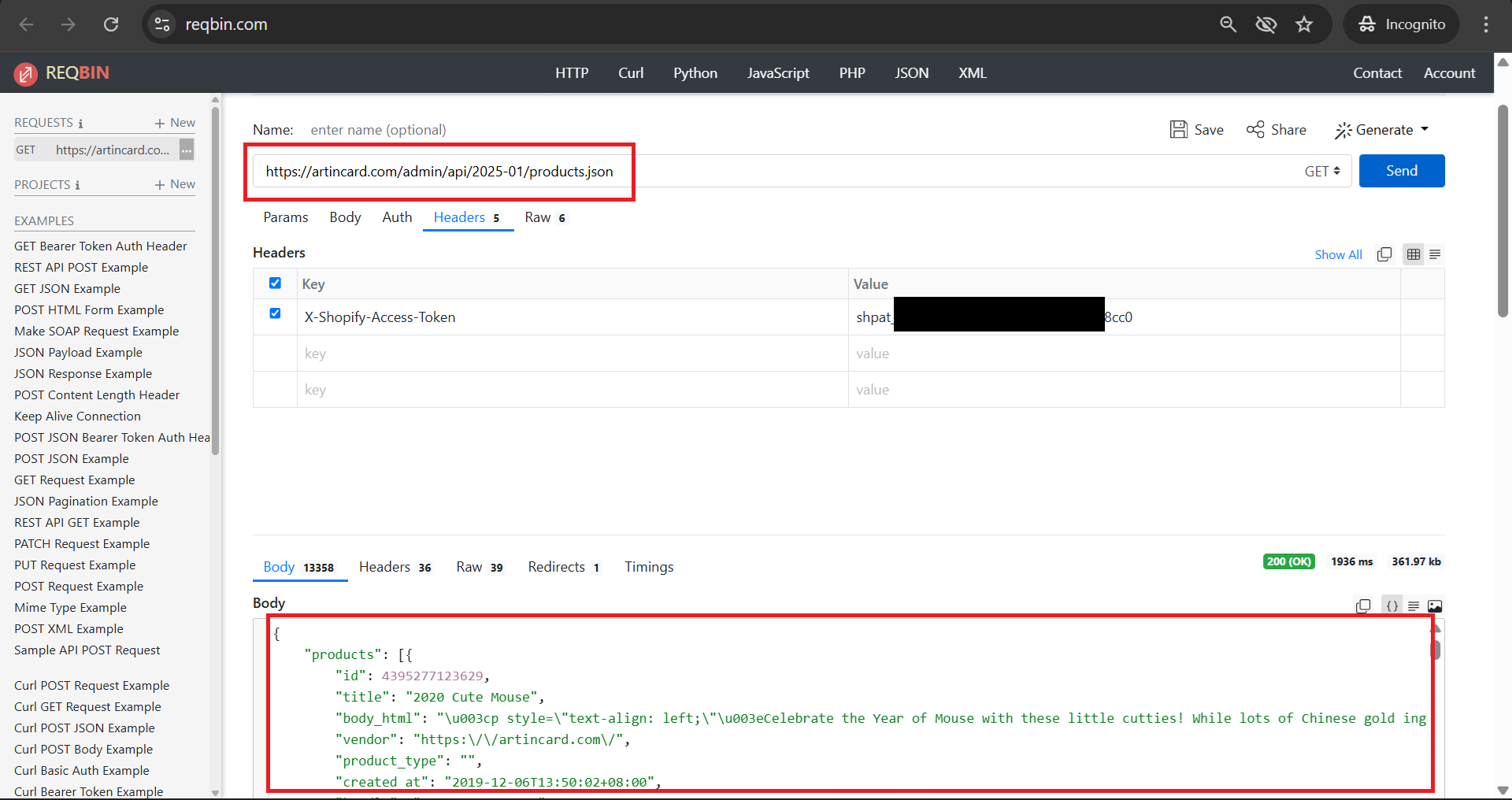Click the page vertical scrollbar thumb

pyautogui.click(x=1503, y=211)
